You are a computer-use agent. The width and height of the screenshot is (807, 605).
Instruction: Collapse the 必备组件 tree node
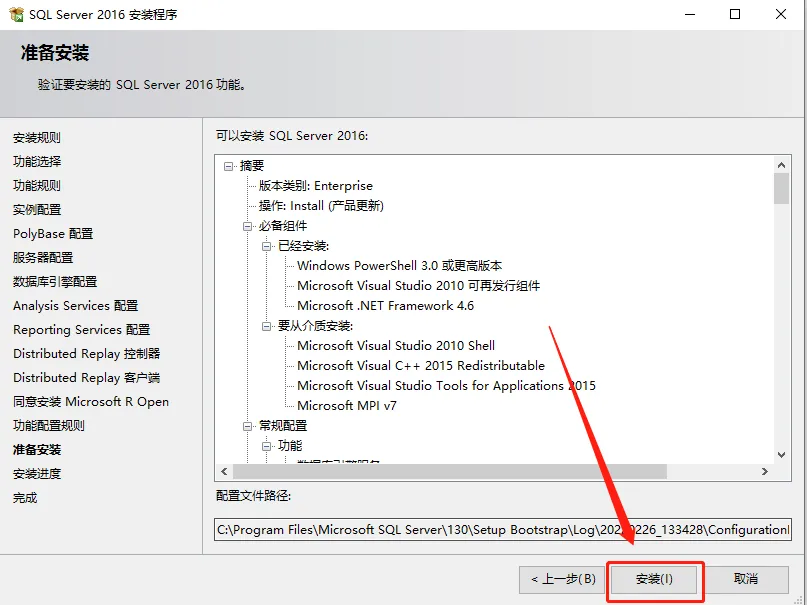[x=248, y=226]
